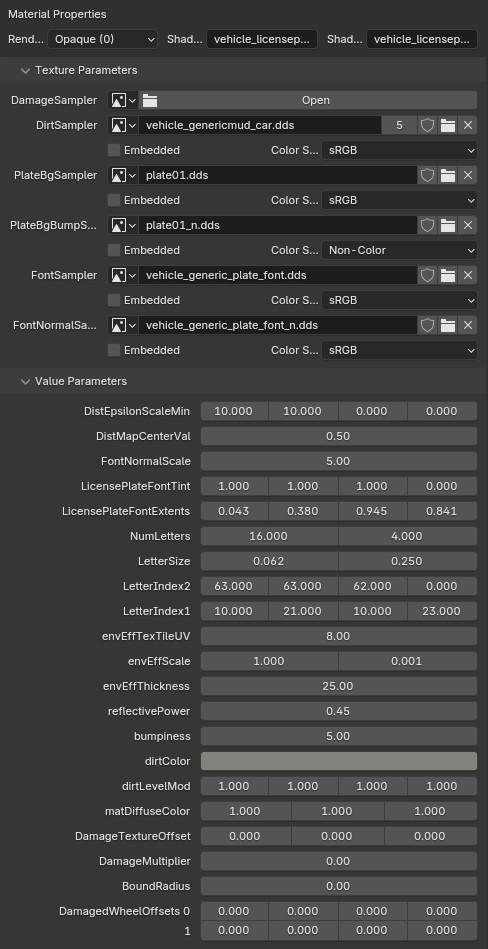Viewport: 488px width, 949px height.
Task: Click the reflectivePower value field
Action: (338, 711)
